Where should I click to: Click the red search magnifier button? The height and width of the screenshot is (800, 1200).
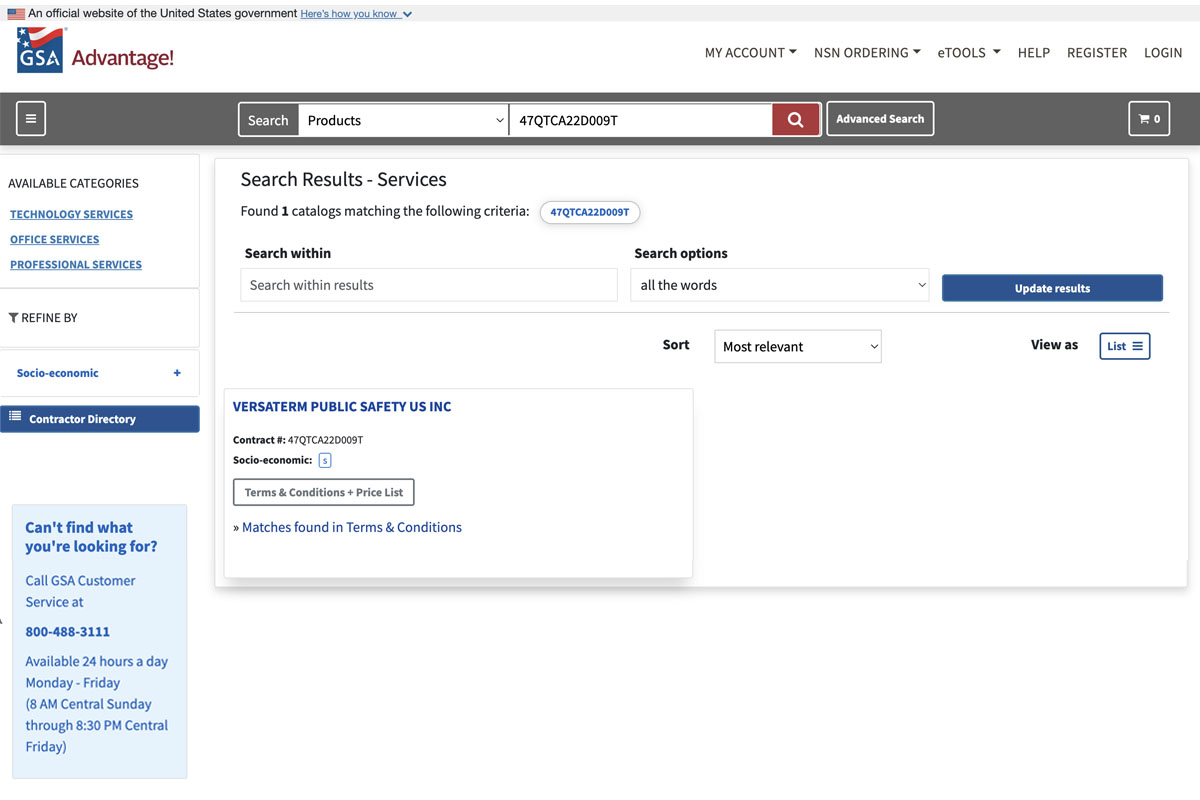(x=795, y=120)
